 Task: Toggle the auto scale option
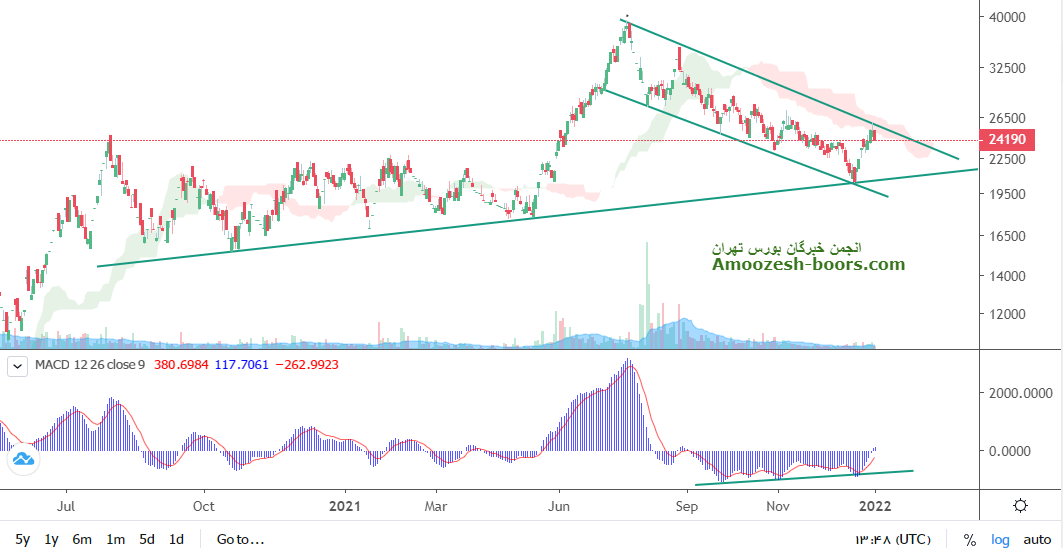pyautogui.click(x=1037, y=539)
